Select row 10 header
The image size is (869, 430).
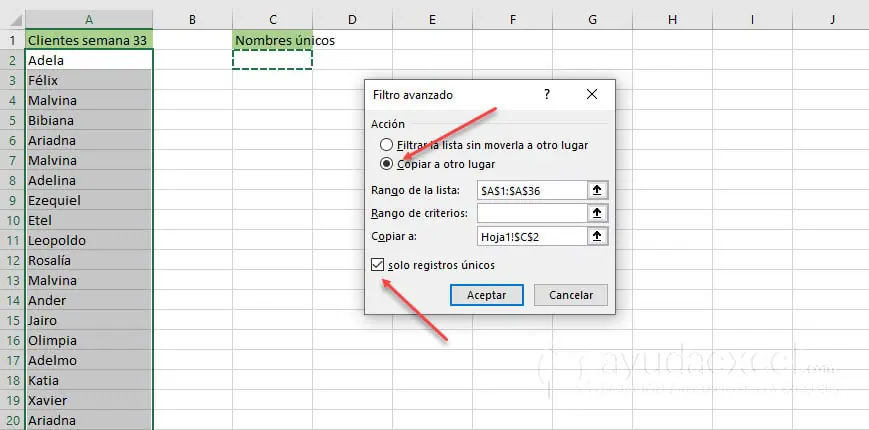12,220
